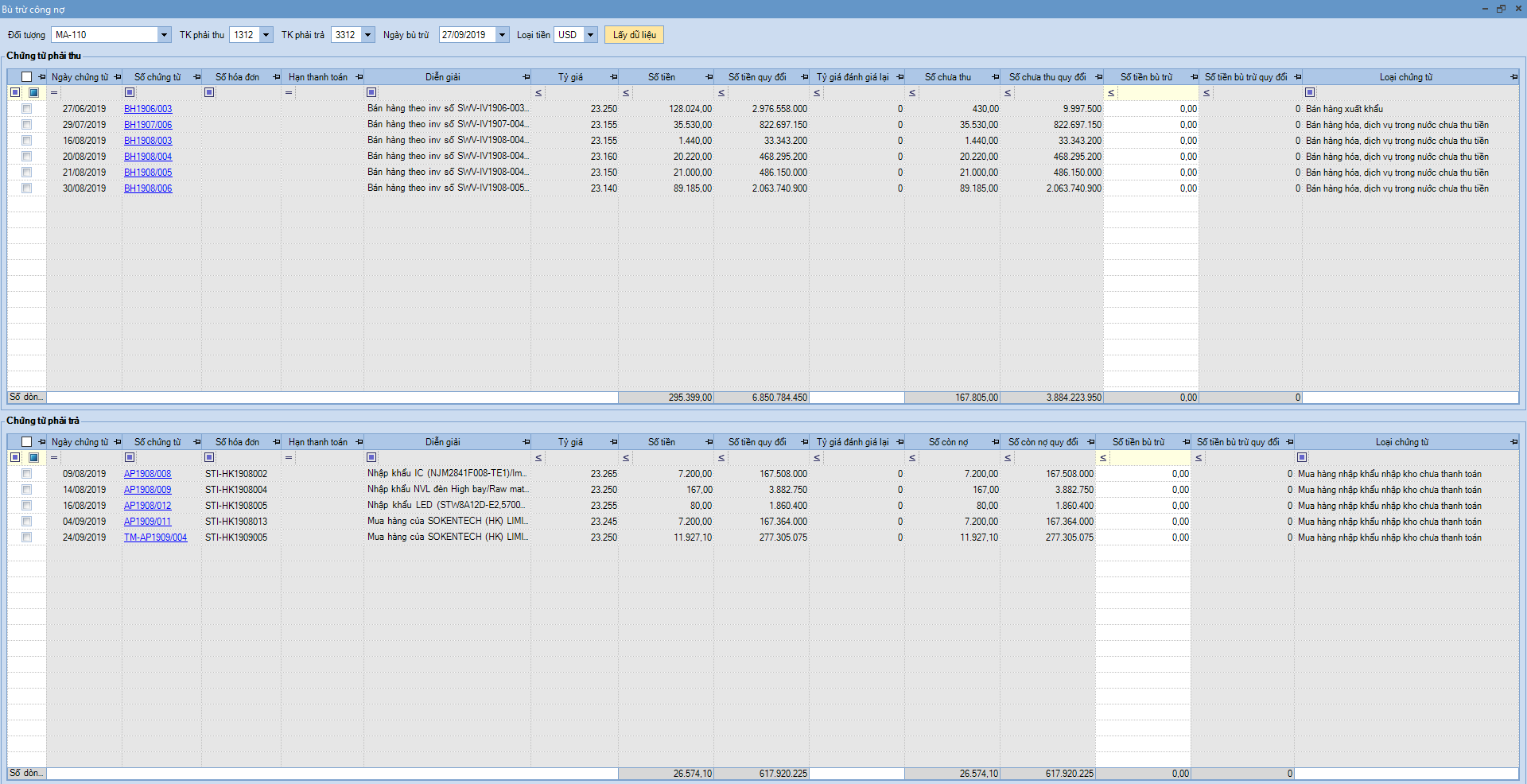Tick checkbox for voucher AP1908/008 row
This screenshot has width=1527, height=784.
[x=27, y=474]
